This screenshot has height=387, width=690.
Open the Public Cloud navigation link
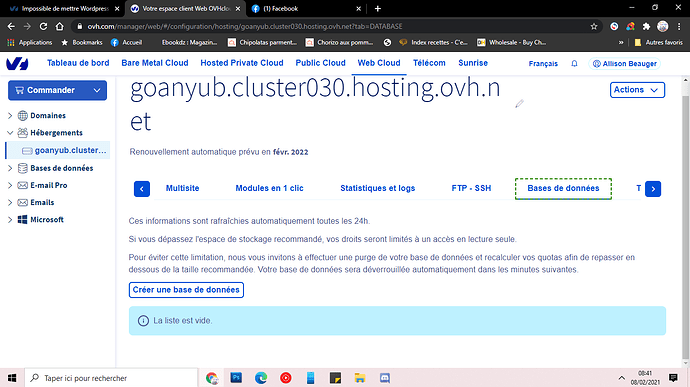point(320,63)
